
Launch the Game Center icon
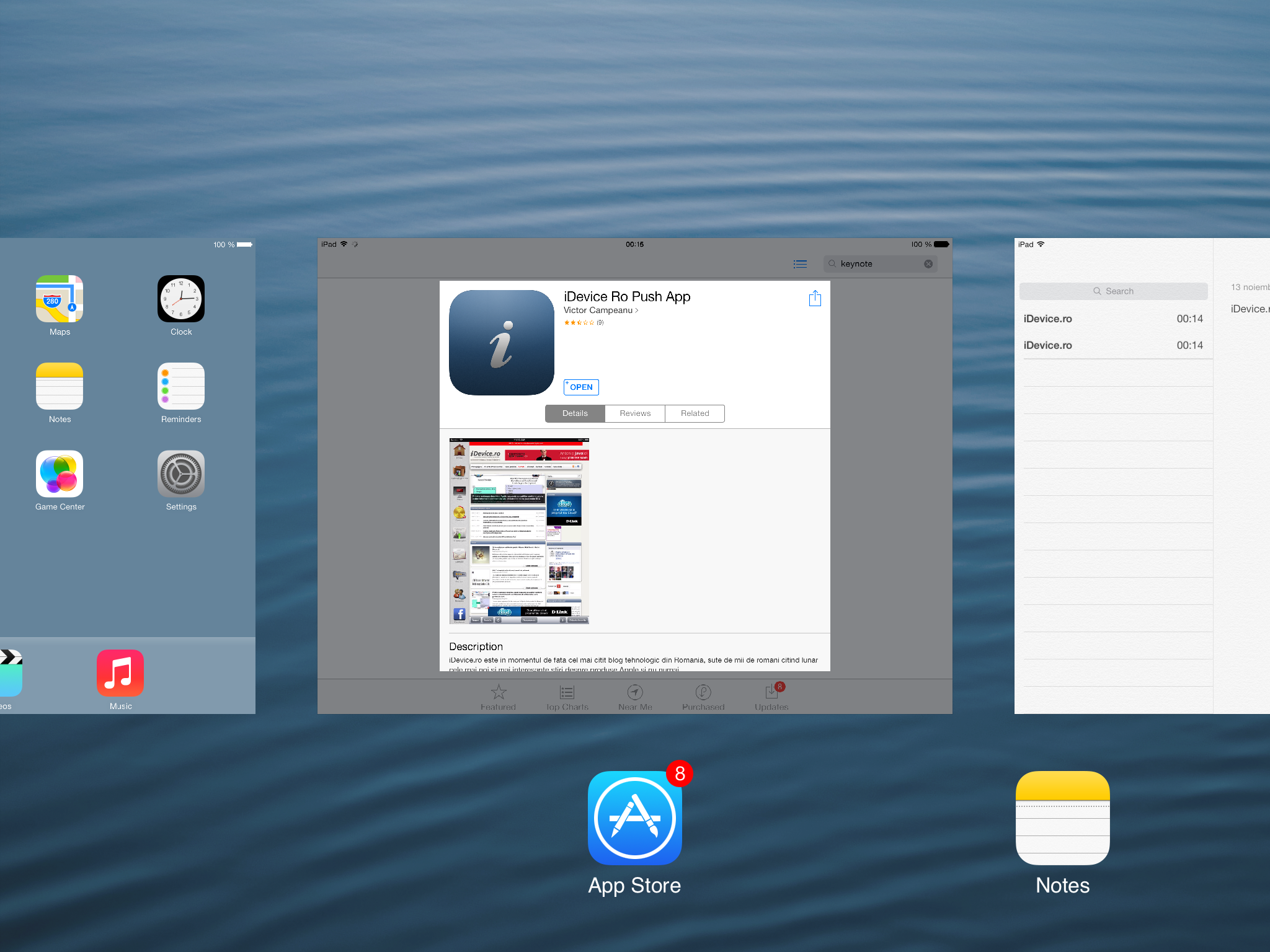60,474
